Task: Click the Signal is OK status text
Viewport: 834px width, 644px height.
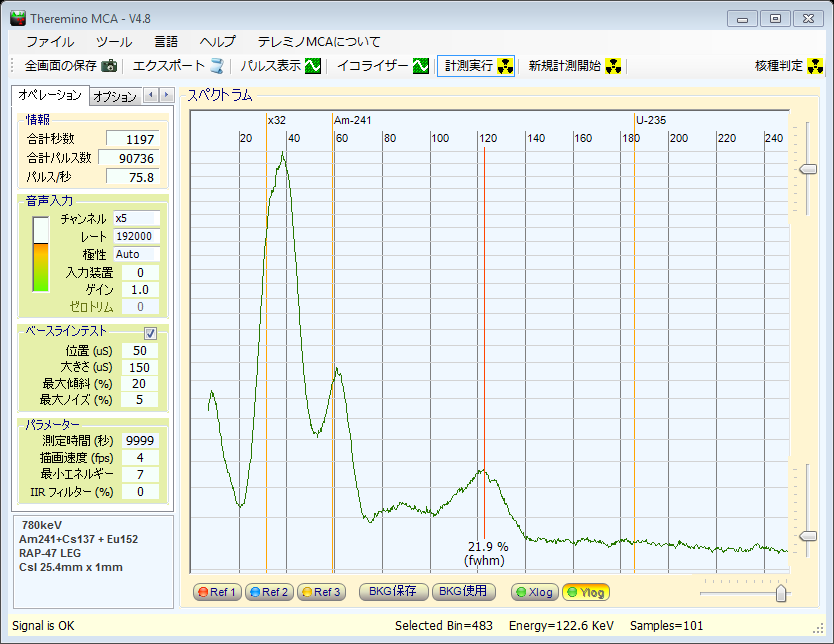Action: click(43, 626)
